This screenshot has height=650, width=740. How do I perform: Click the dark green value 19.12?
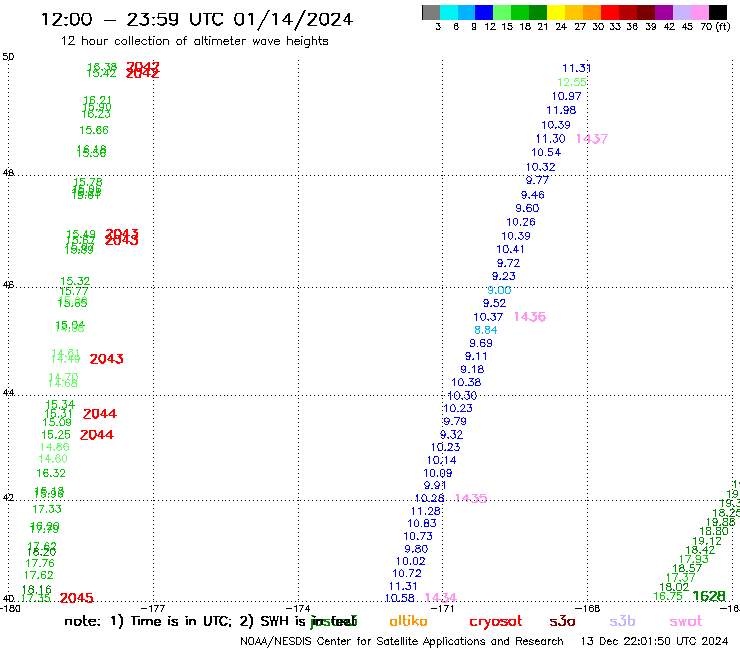click(x=707, y=541)
